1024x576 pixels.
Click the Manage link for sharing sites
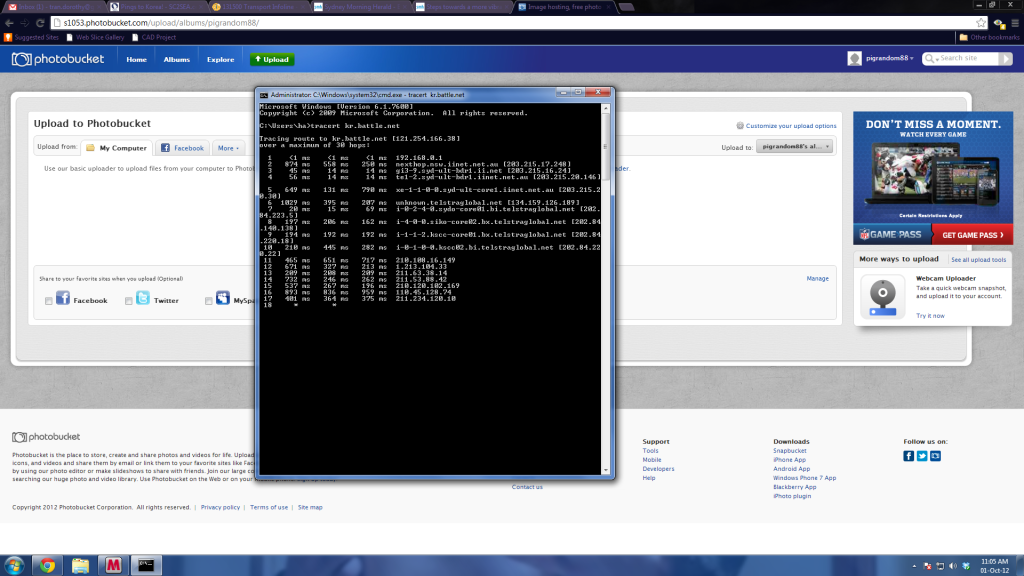pos(817,279)
